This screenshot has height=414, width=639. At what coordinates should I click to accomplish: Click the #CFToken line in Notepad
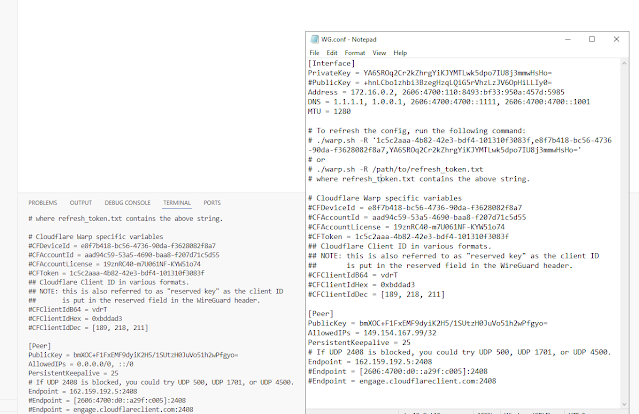408,237
